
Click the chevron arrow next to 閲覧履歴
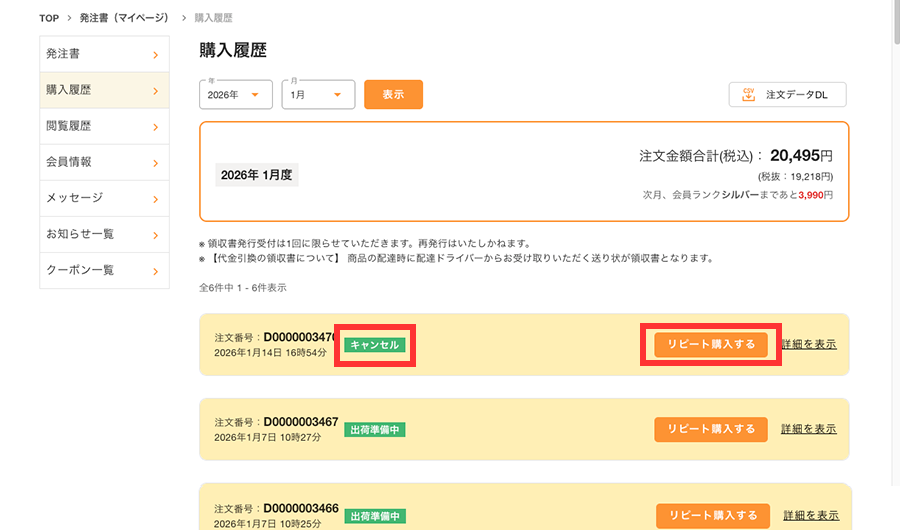click(155, 126)
